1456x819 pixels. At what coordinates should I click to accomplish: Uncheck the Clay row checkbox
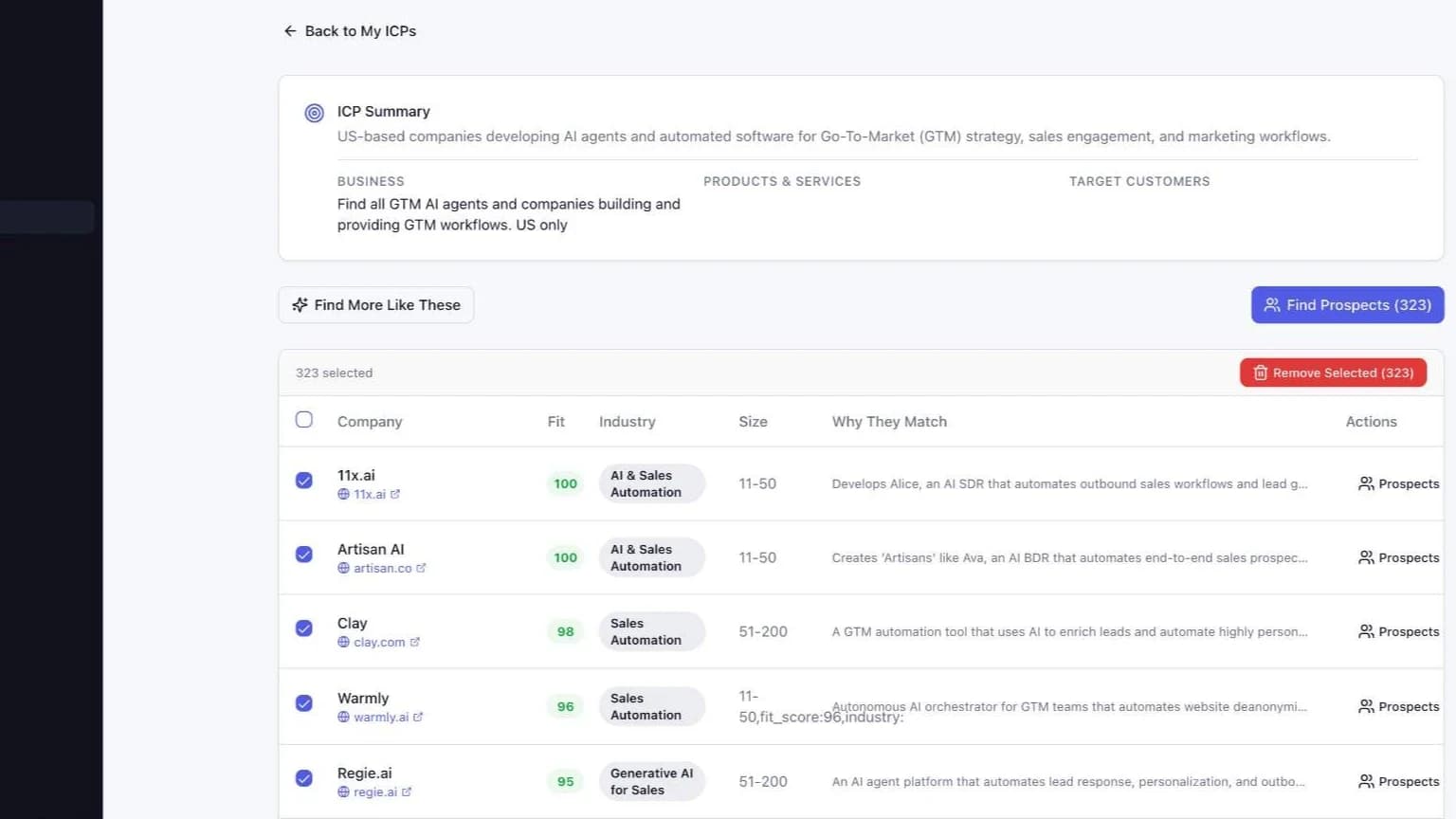tap(304, 628)
